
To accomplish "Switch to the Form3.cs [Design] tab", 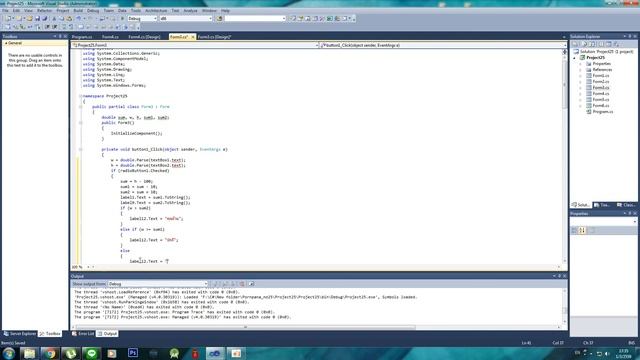I will (215, 37).
